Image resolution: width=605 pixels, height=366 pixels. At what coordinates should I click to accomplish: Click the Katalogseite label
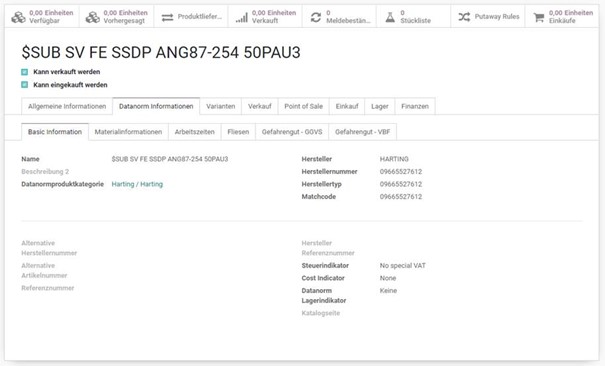click(x=321, y=313)
